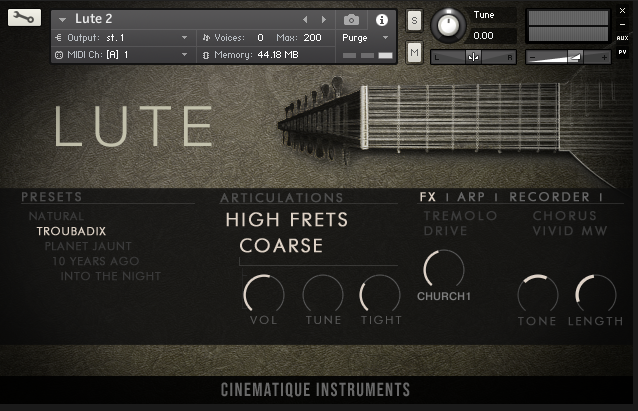This screenshot has width=638, height=411.
Task: Click the output volume slider
Action: tap(568, 57)
